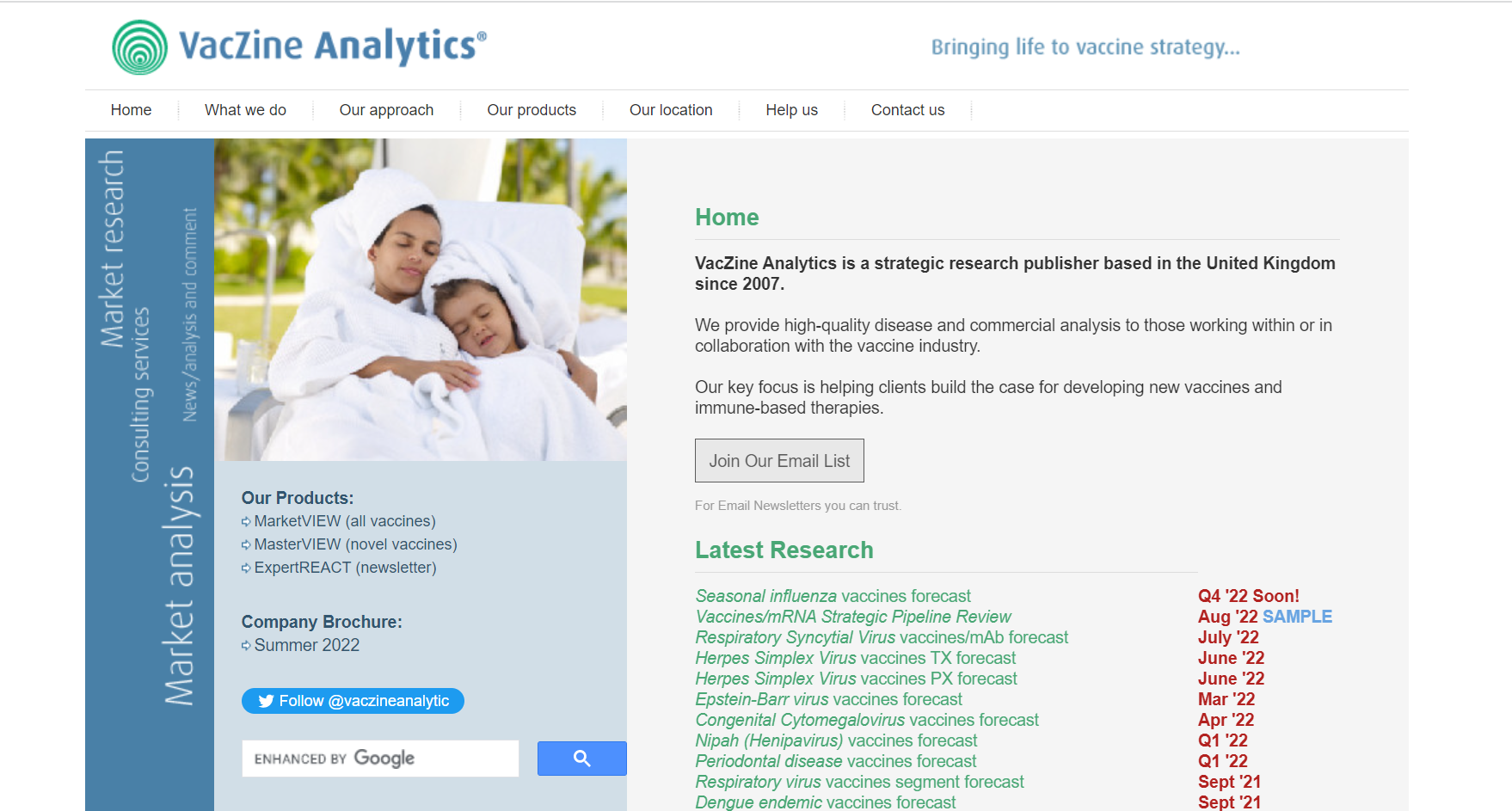Click the arrow bullet beside MarketVIEW
Viewport: 1512px width, 811px height.
246,522
